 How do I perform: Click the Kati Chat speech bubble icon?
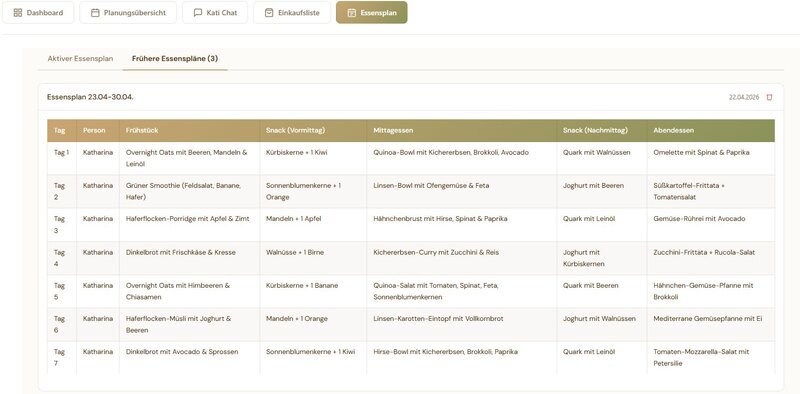coord(198,13)
